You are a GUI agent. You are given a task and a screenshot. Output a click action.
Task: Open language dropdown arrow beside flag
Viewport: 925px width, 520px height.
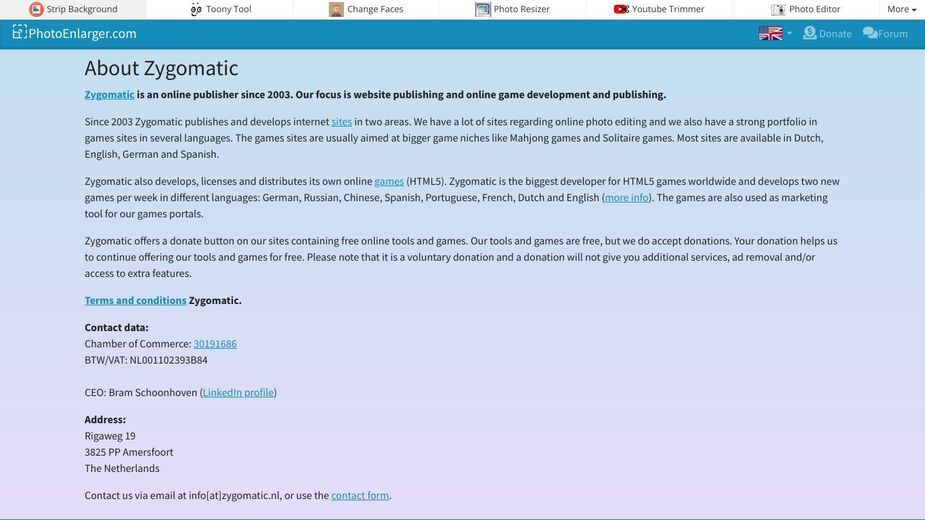(x=789, y=34)
